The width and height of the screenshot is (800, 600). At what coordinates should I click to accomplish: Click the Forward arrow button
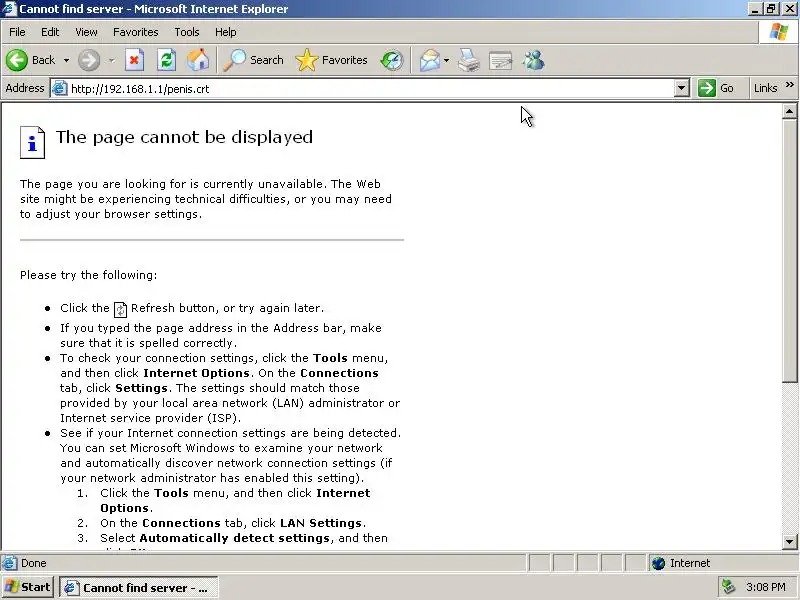pyautogui.click(x=89, y=60)
